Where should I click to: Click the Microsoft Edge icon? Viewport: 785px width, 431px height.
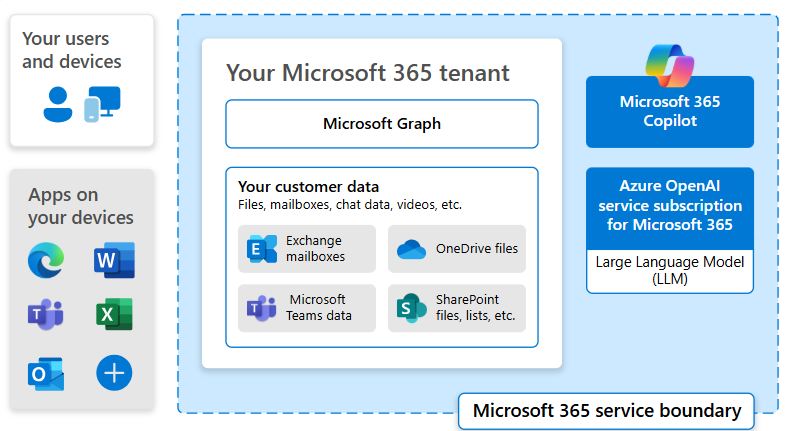click(x=45, y=261)
